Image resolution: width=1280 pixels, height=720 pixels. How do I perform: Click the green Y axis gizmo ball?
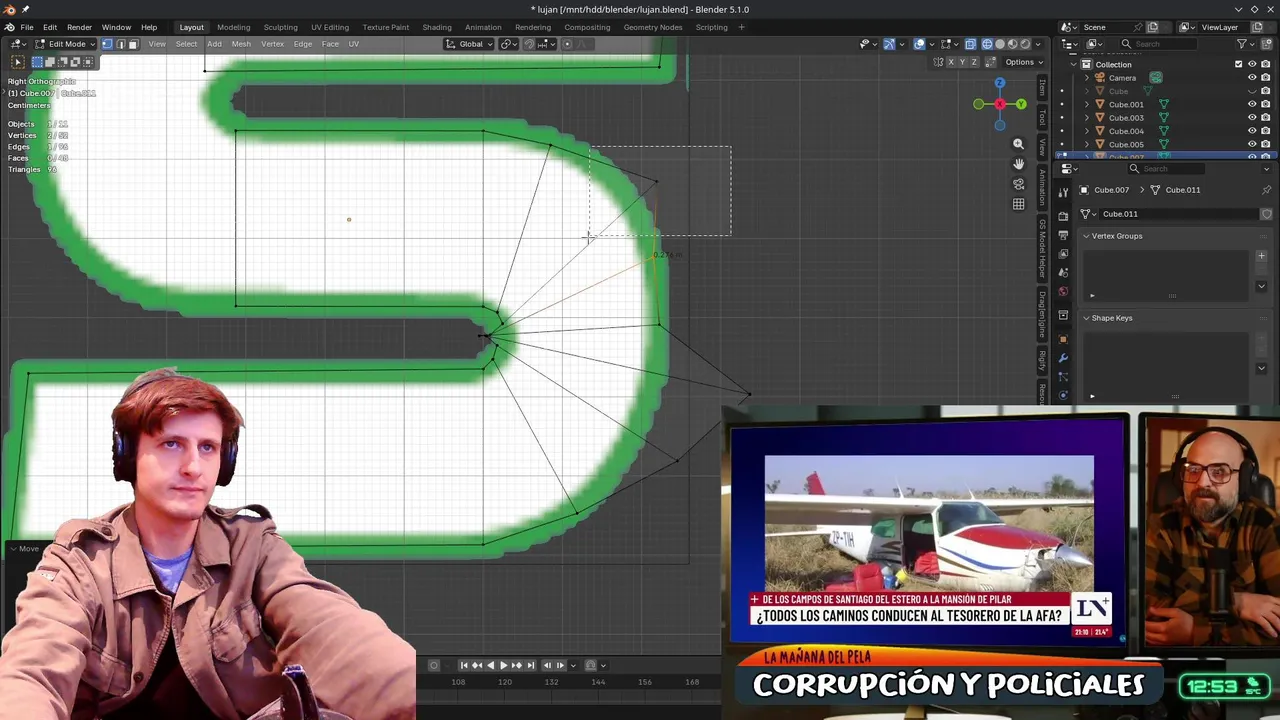click(1021, 104)
